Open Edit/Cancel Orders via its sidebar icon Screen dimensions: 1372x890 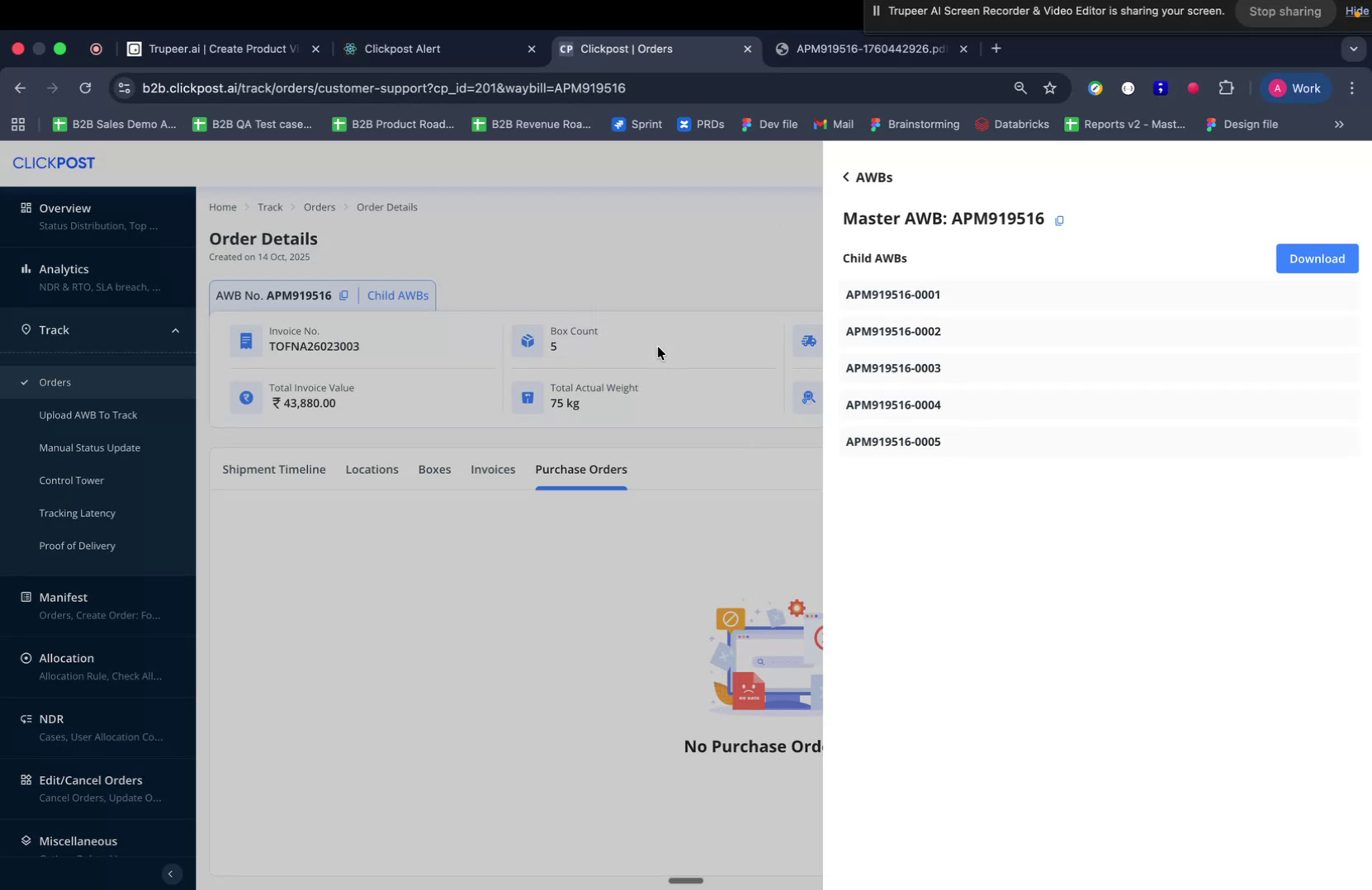[26, 779]
